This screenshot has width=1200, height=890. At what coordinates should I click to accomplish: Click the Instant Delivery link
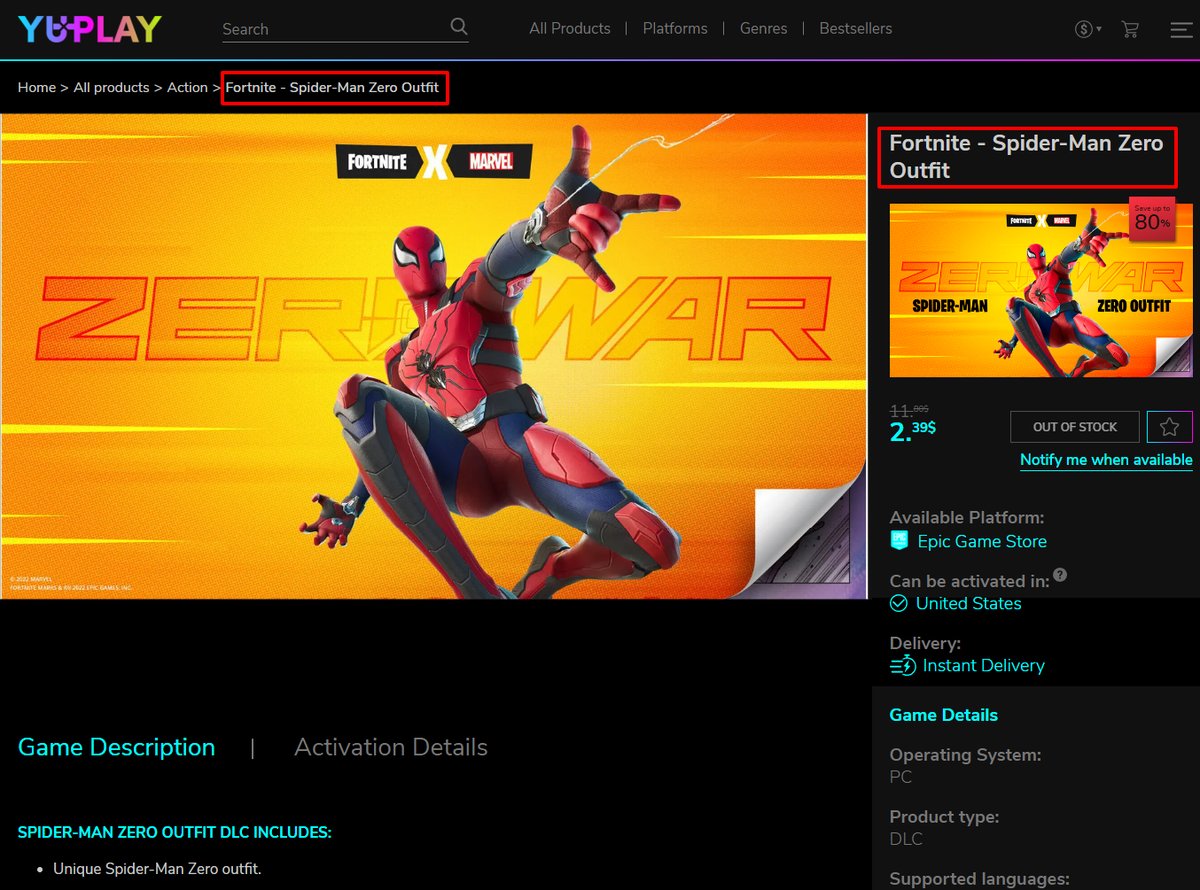click(x=984, y=665)
